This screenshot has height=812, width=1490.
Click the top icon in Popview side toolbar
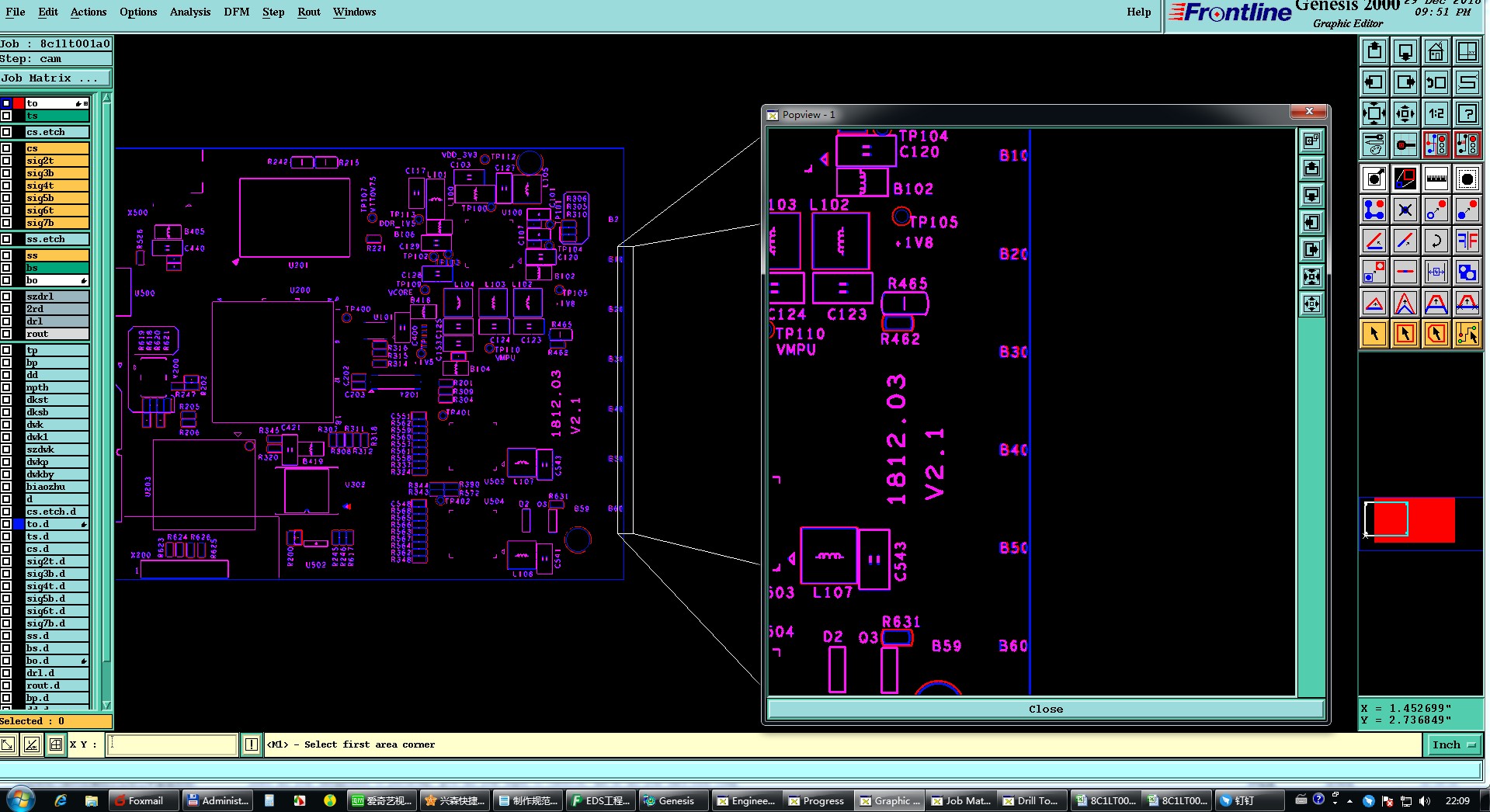pyautogui.click(x=1312, y=141)
